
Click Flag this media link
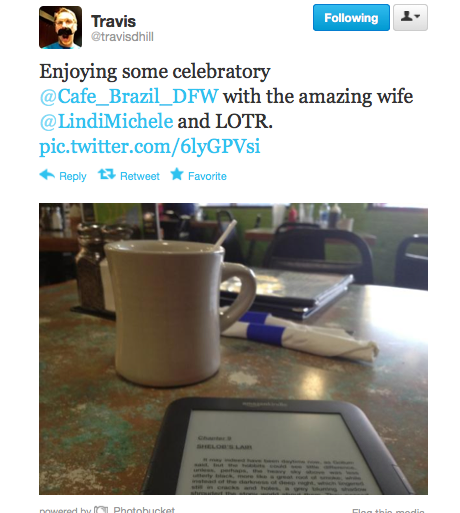tap(388, 511)
